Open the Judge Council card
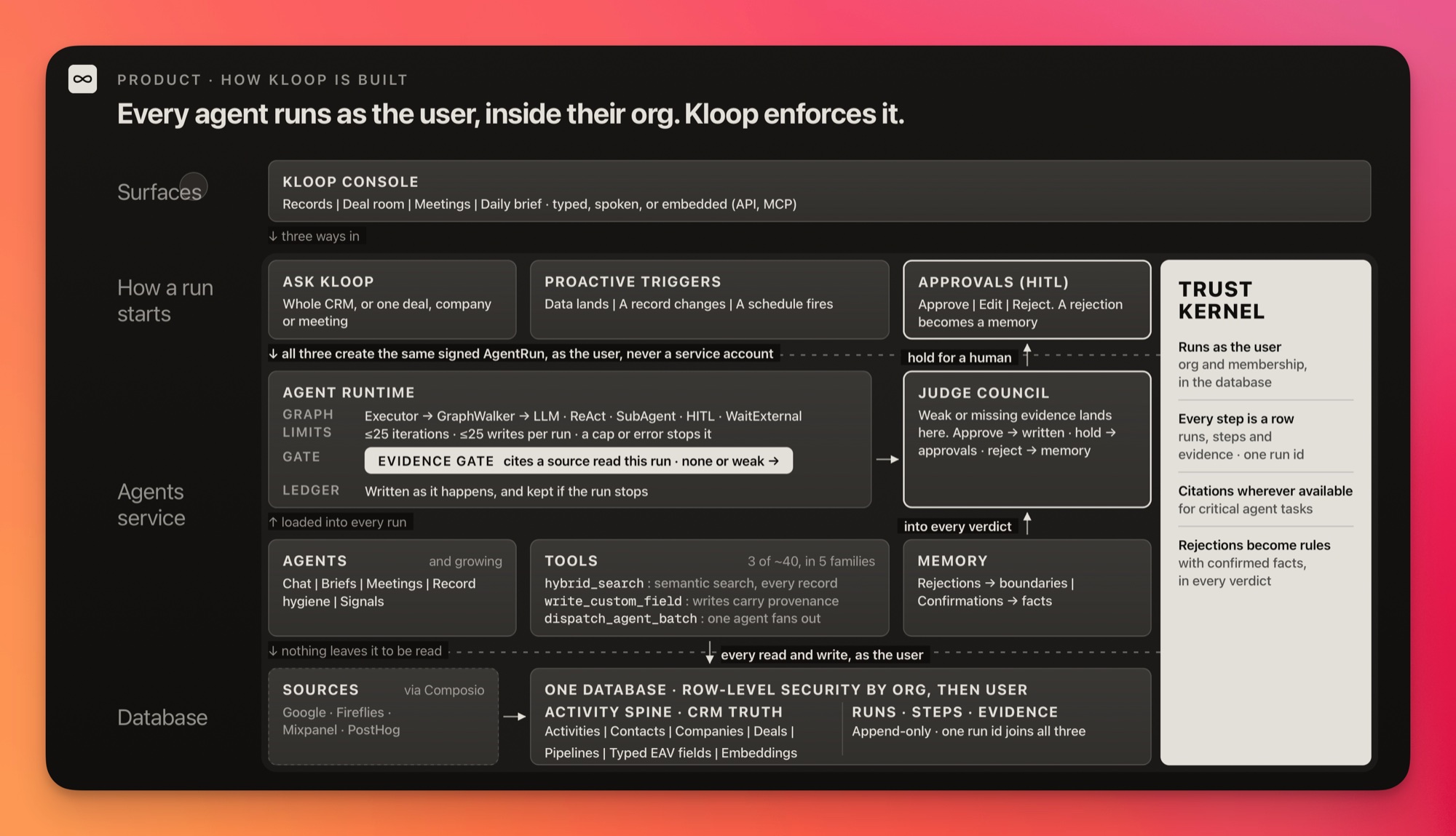 (x=1026, y=439)
